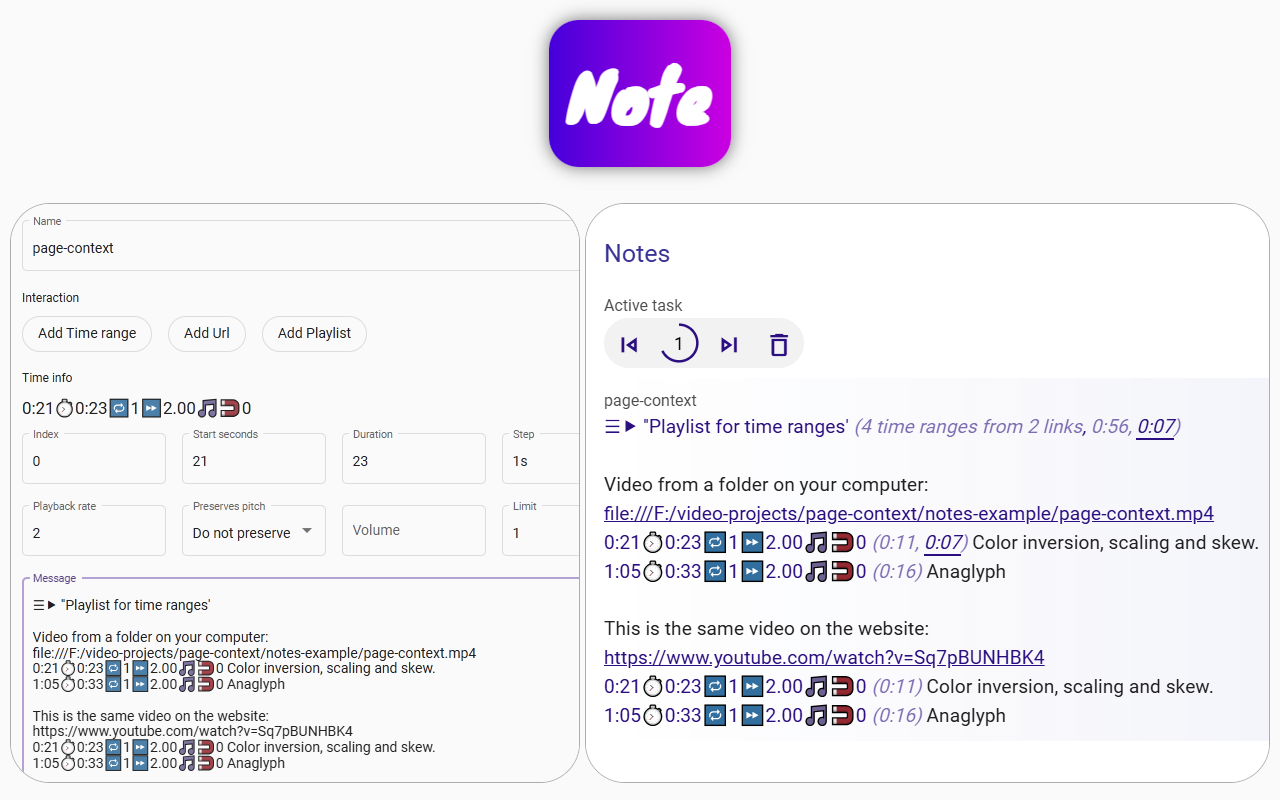This screenshot has height=800, width=1280.
Task: Click 'Video from a folder on your computer:' in Notes
Action: pyautogui.click(x=766, y=485)
